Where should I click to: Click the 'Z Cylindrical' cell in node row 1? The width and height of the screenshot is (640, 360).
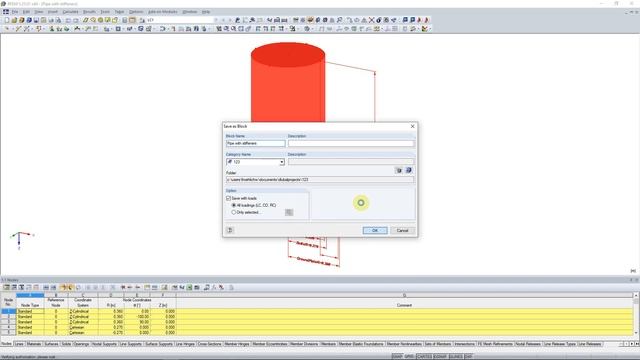click(83, 311)
